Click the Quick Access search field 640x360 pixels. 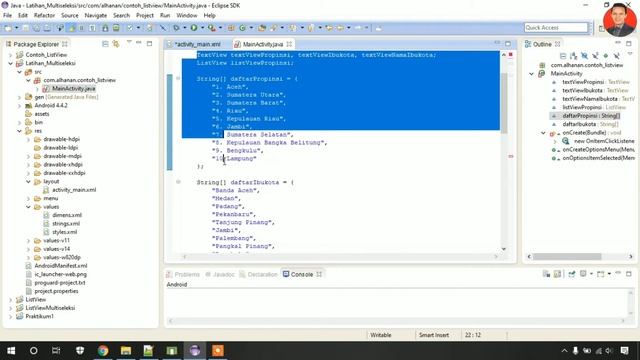(556, 27)
